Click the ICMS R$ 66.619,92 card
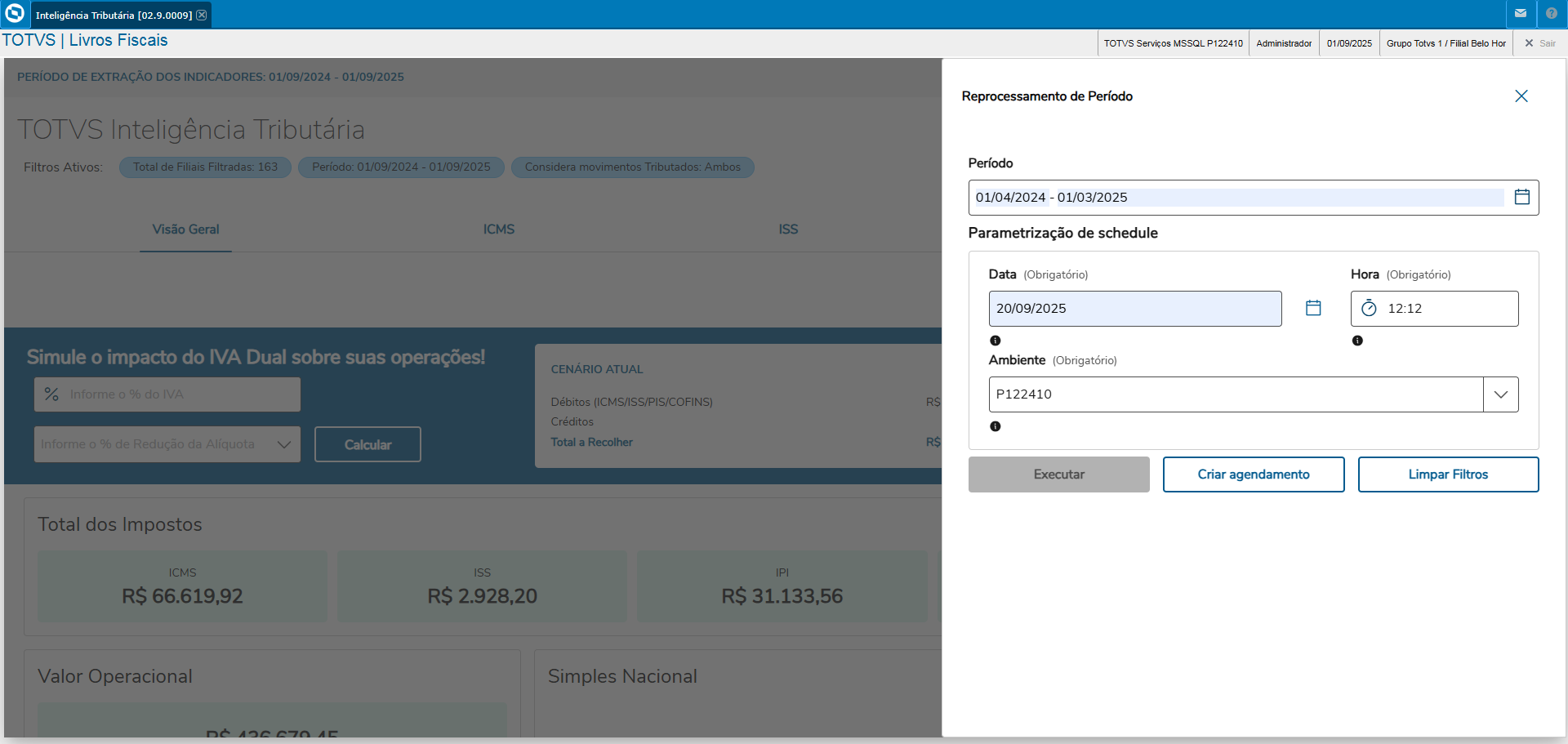 (182, 586)
